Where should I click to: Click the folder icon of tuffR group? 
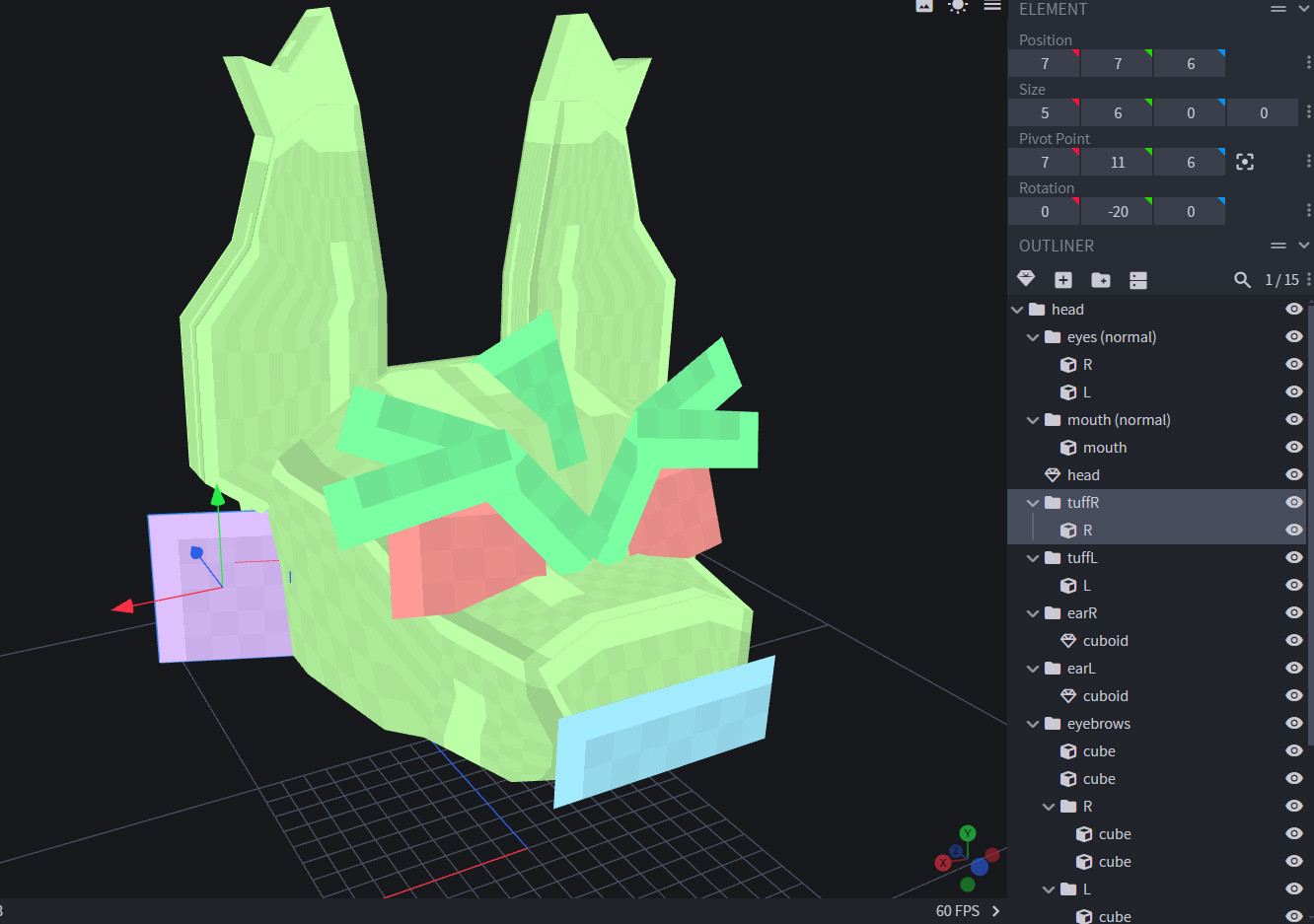(1053, 503)
